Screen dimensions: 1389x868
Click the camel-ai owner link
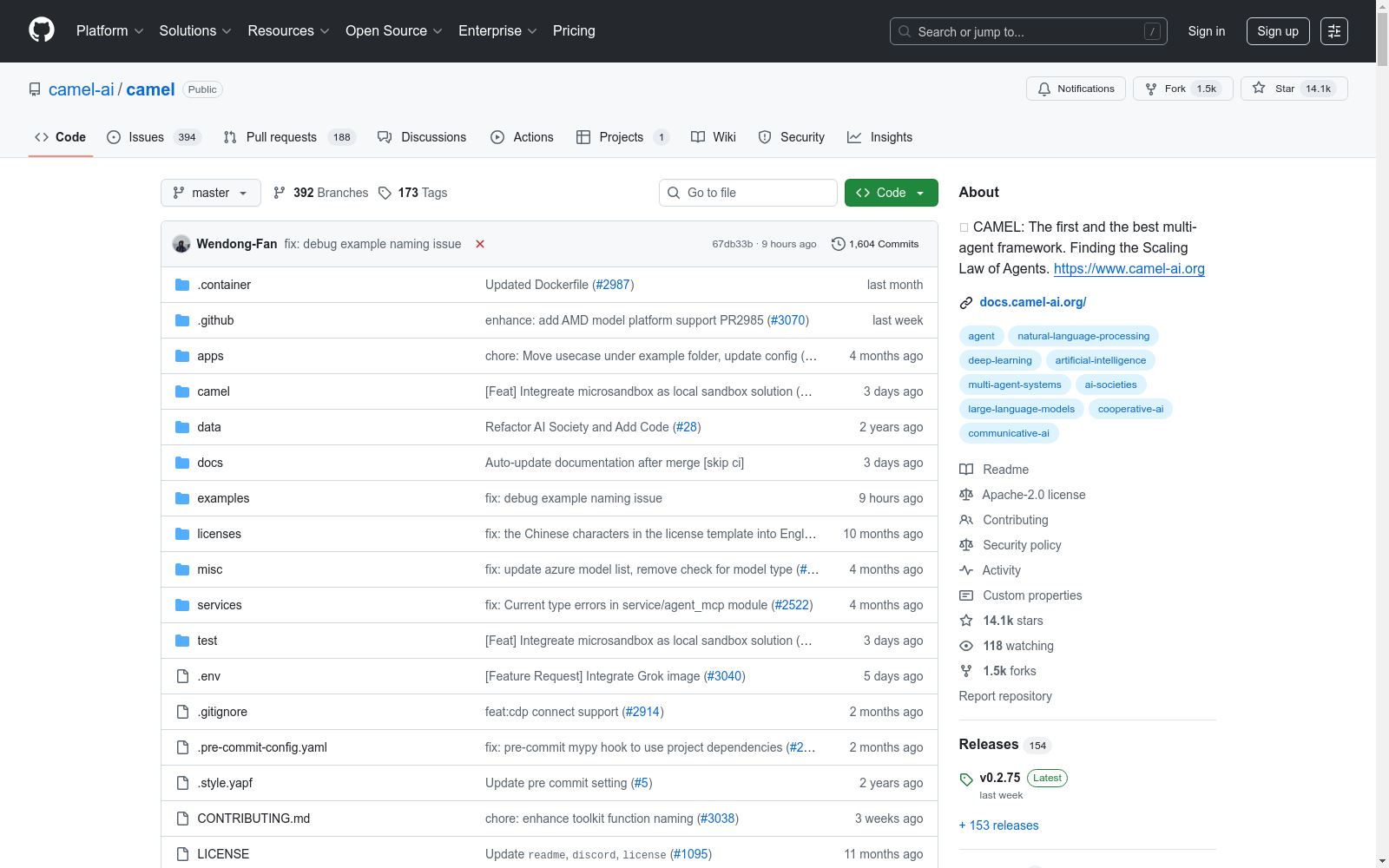82,89
